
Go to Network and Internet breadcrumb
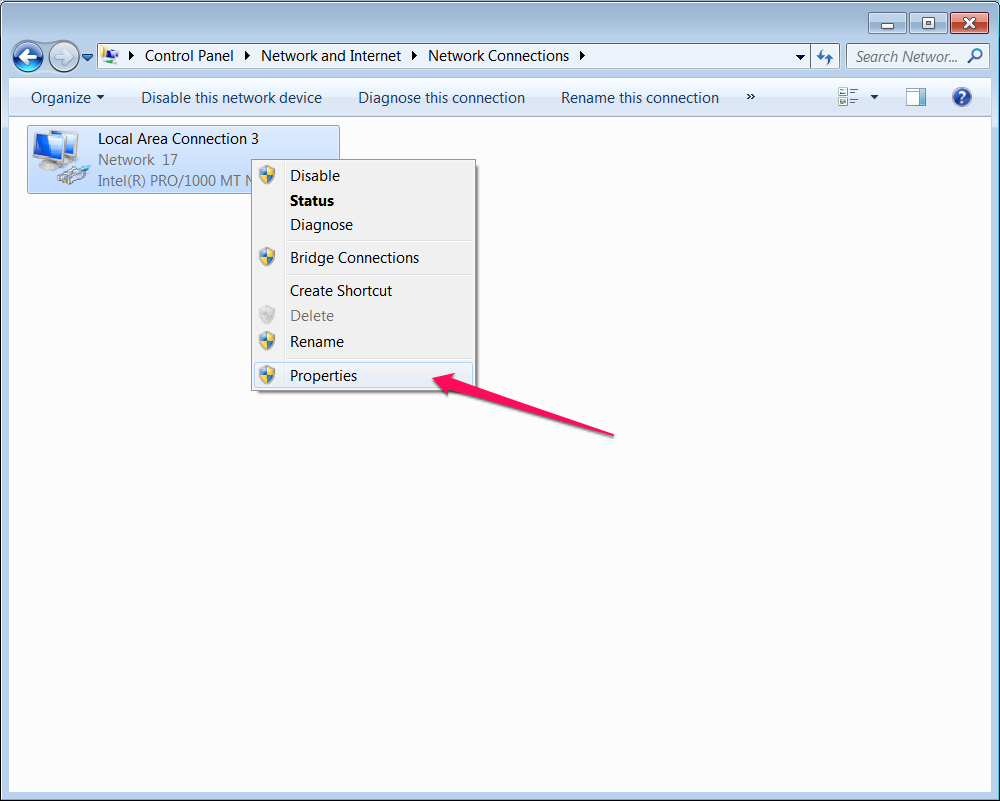(331, 56)
